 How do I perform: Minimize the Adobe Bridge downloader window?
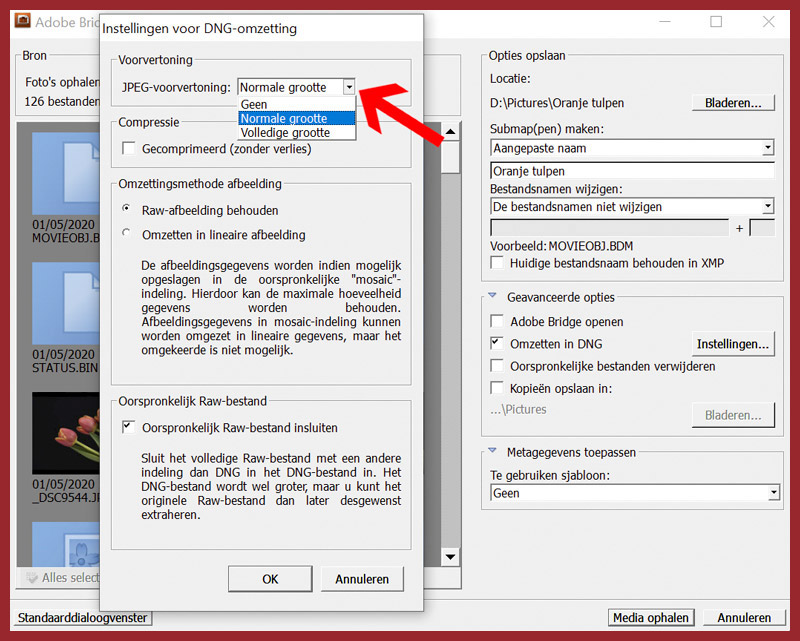coord(665,21)
